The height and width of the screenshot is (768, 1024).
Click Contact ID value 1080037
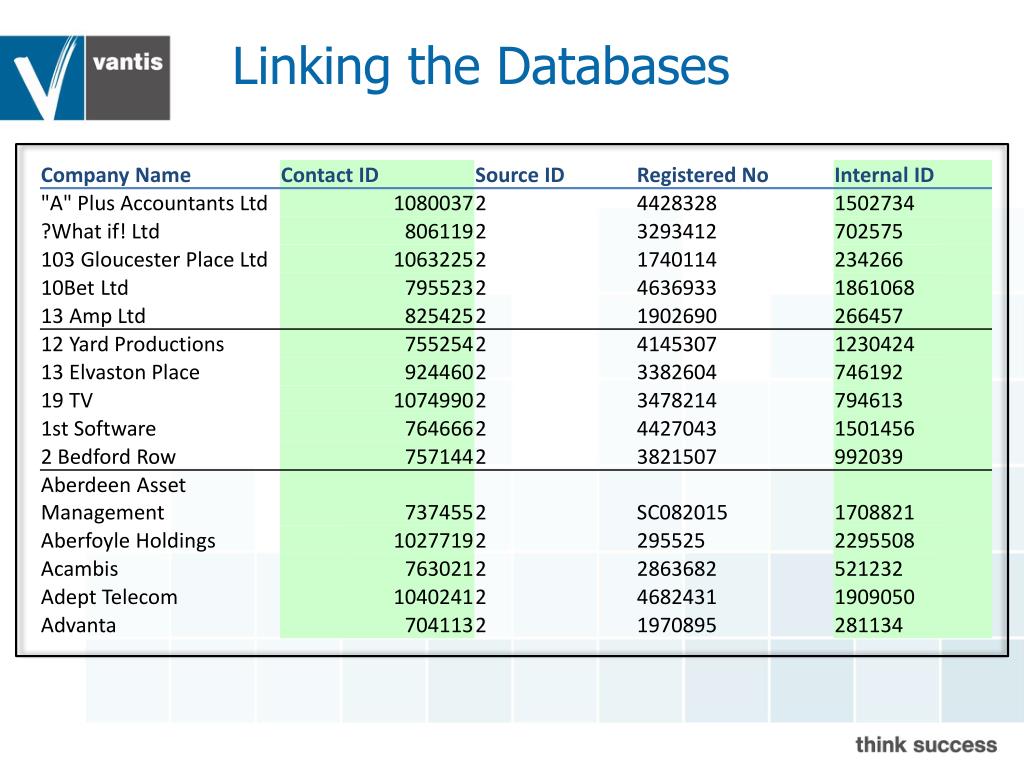point(433,203)
